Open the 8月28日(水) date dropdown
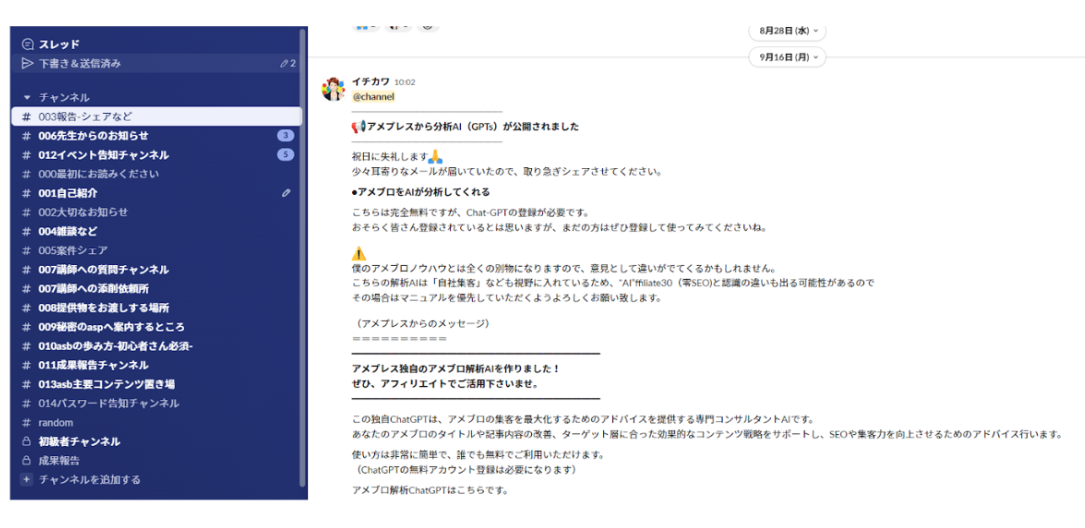Viewport: 1085px width, 528px height. pos(787,30)
